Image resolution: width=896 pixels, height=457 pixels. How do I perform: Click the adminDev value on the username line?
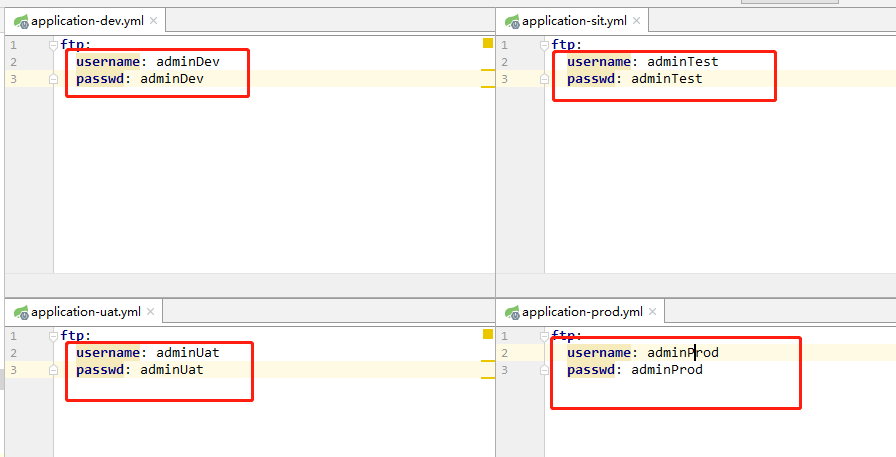tap(188, 62)
